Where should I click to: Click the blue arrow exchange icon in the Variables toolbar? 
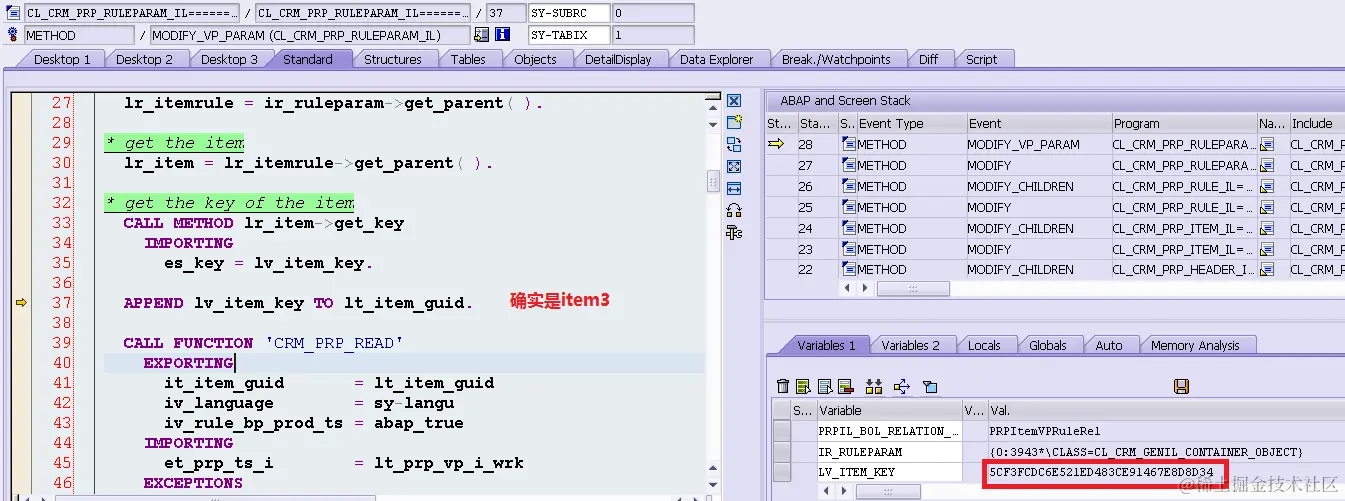[902, 386]
